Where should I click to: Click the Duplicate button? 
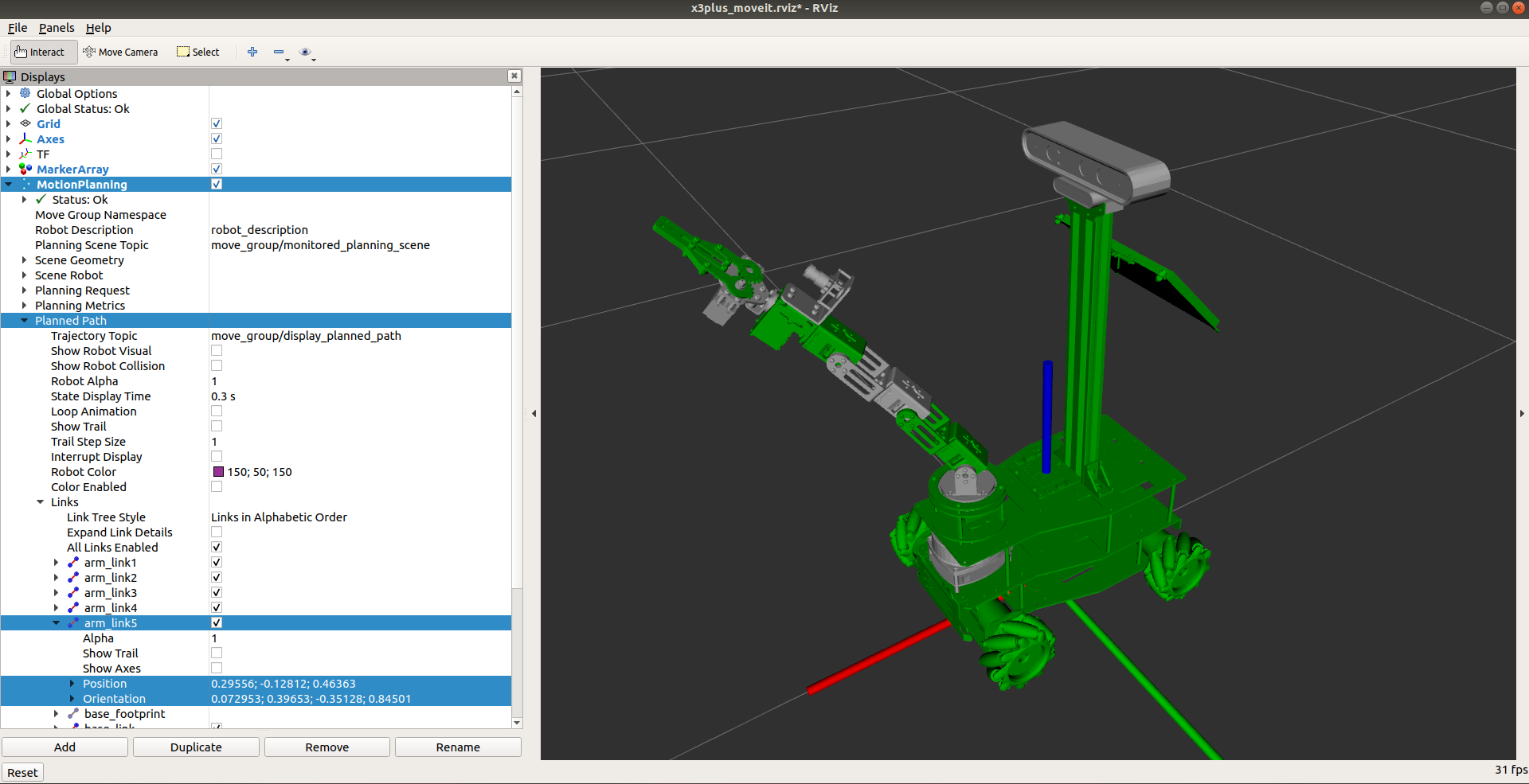pos(196,747)
